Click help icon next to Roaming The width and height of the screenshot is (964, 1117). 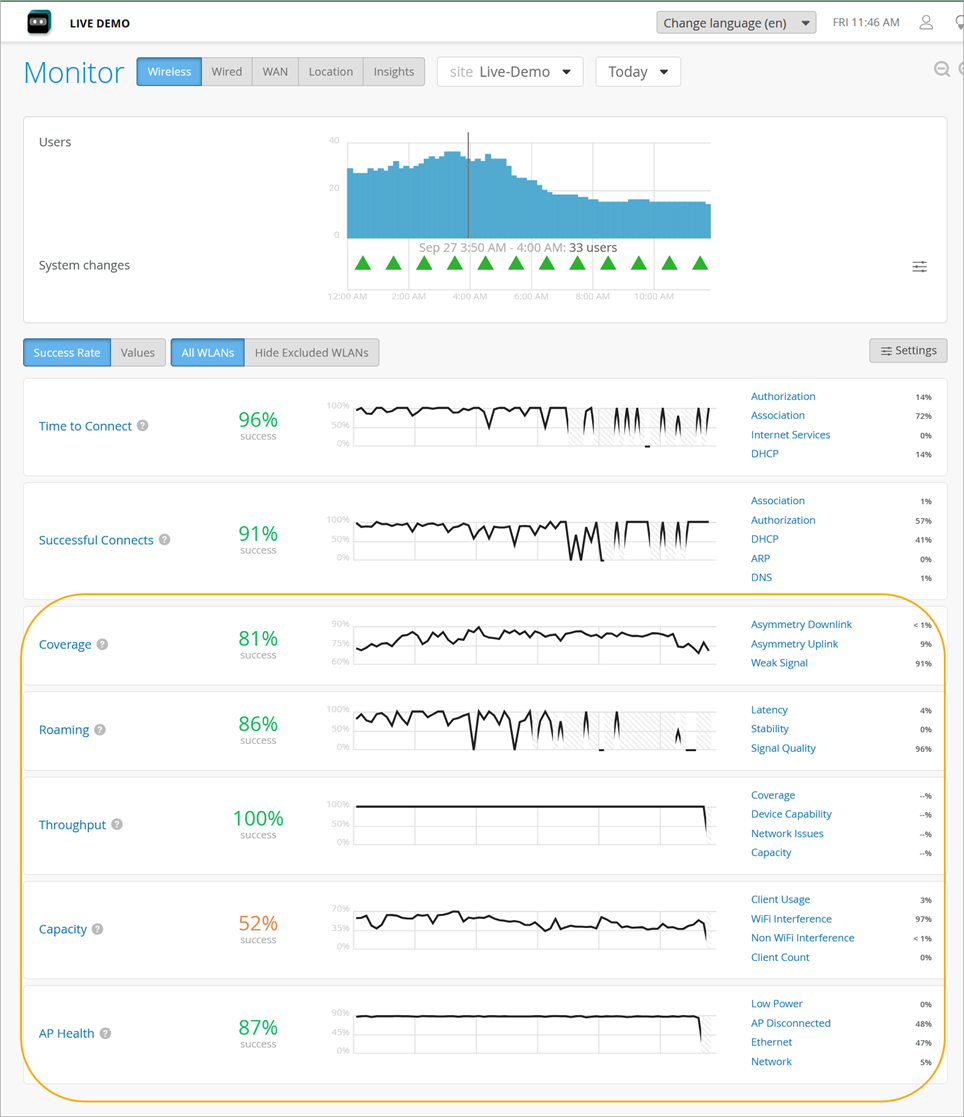(x=100, y=729)
